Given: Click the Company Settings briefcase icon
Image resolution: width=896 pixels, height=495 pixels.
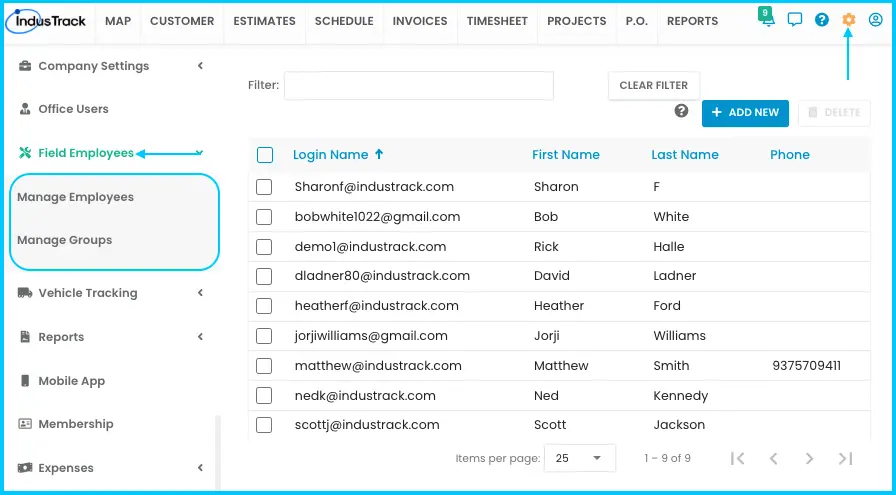Looking at the screenshot, I should click(x=25, y=66).
